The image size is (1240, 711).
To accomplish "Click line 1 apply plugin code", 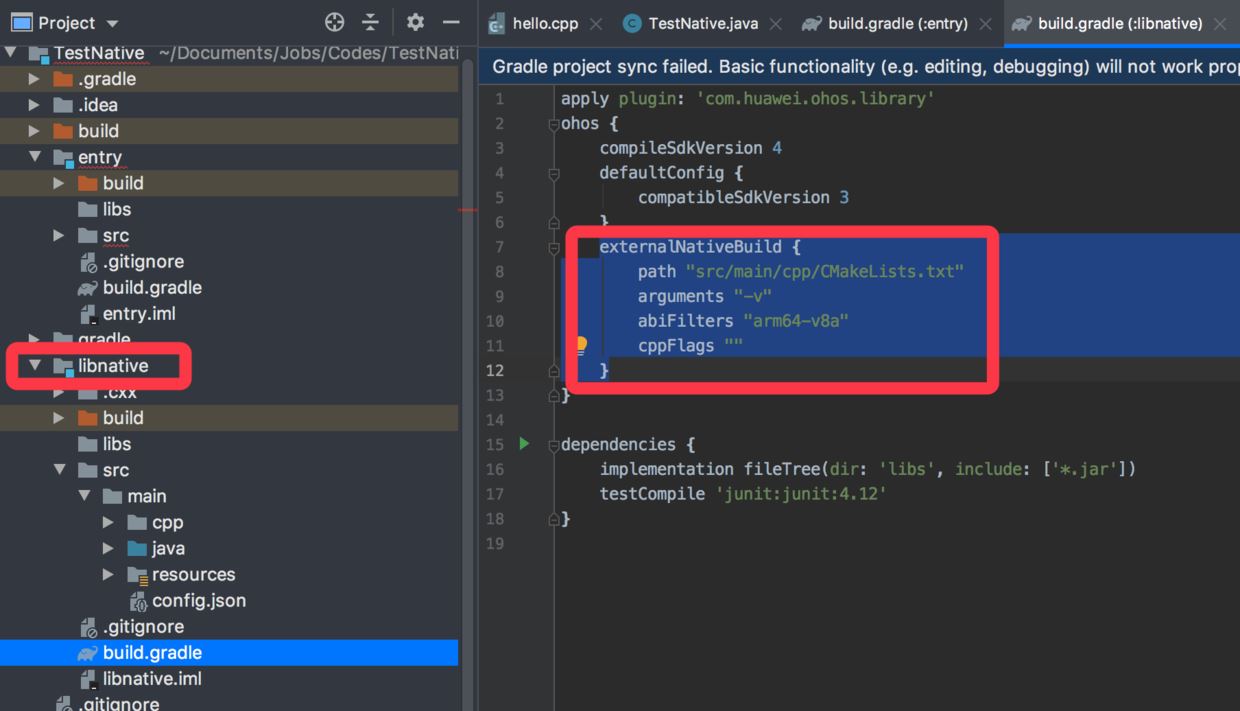I will pyautogui.click(x=747, y=99).
